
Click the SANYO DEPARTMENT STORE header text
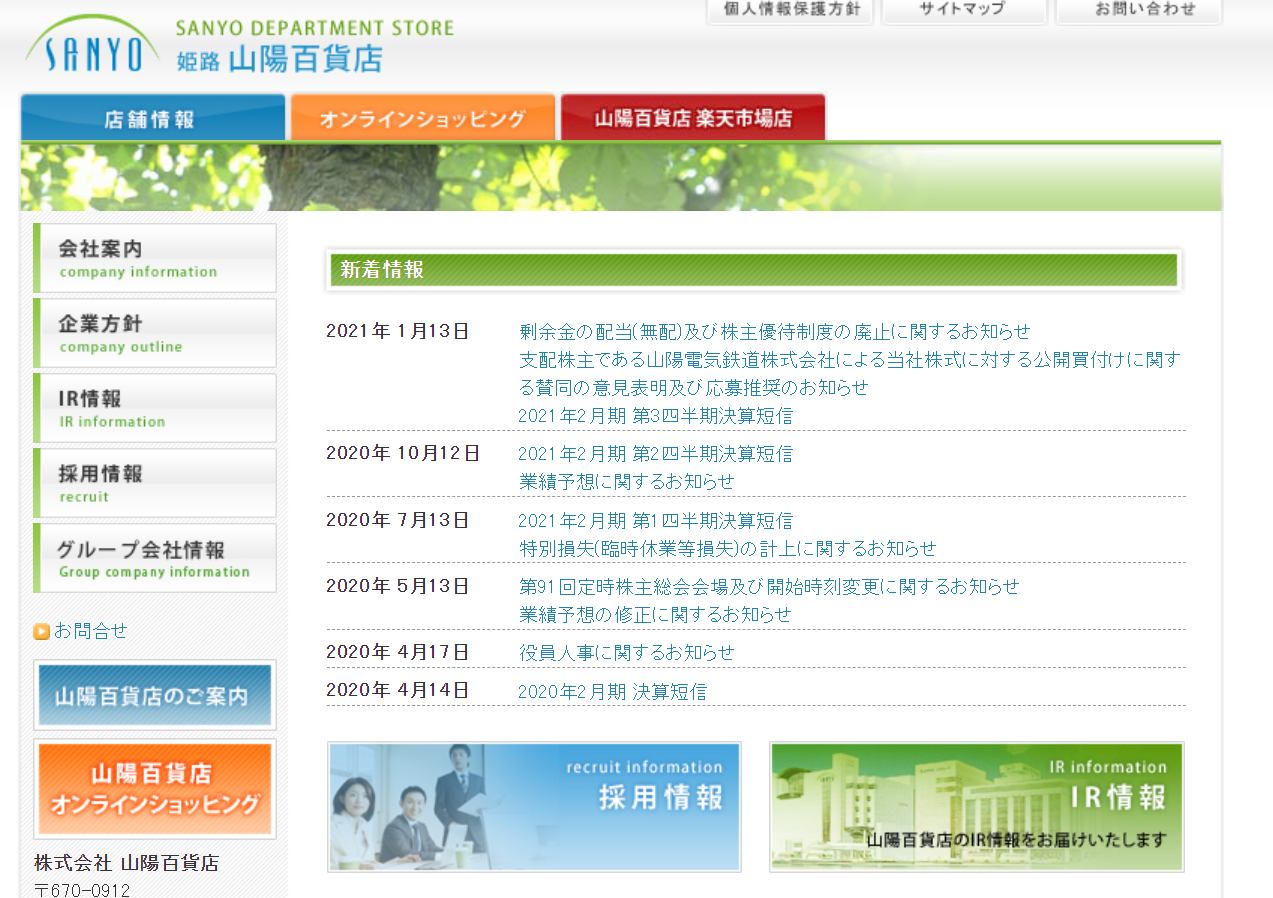pyautogui.click(x=314, y=27)
